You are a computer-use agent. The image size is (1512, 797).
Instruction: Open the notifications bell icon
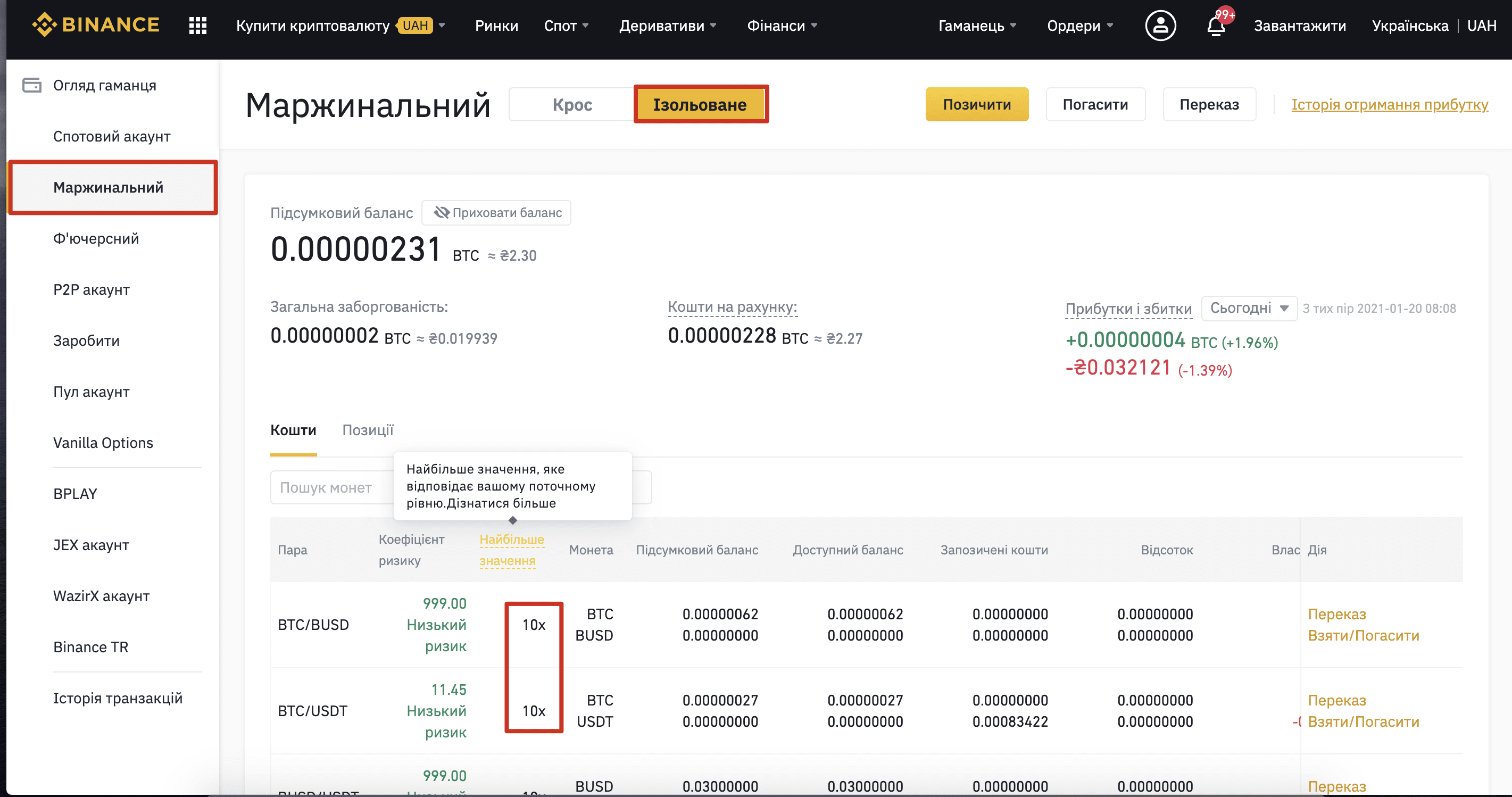1216,26
